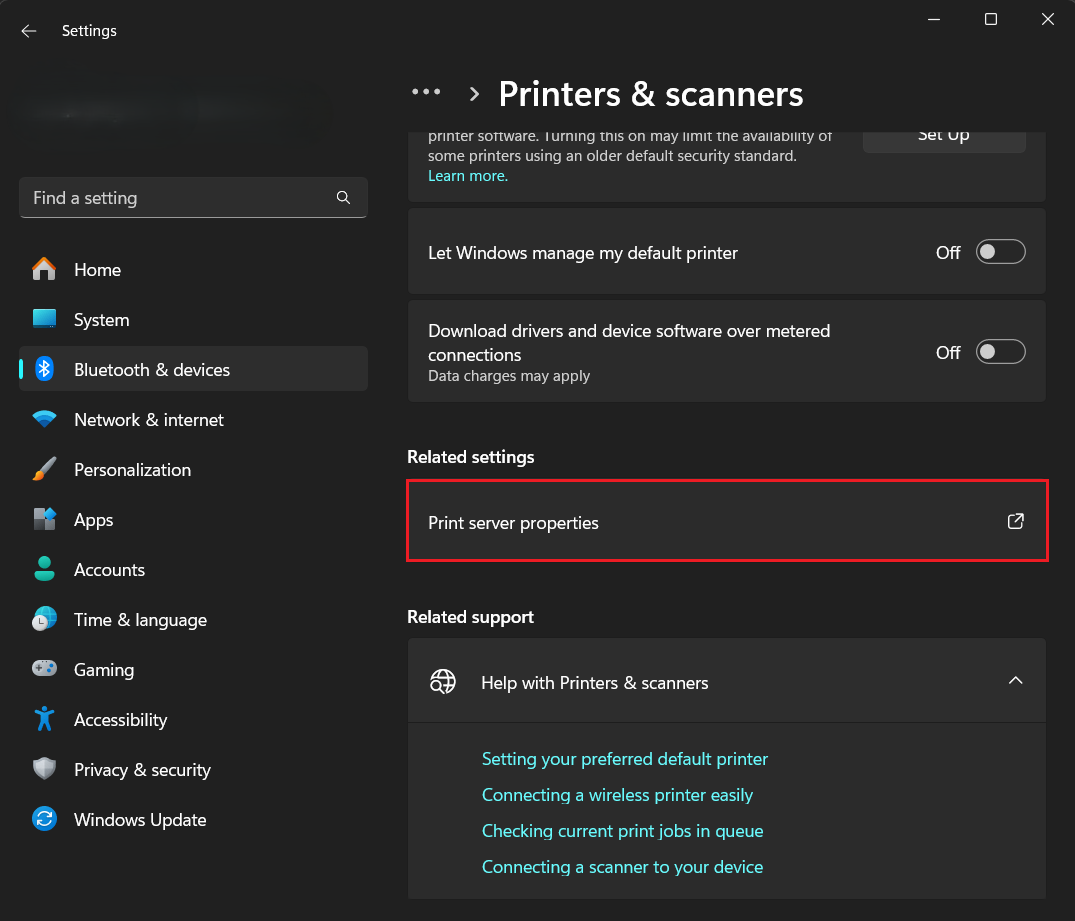Toggle download drivers over metered connections
Screen dimensions: 1075x921
click(x=1001, y=352)
